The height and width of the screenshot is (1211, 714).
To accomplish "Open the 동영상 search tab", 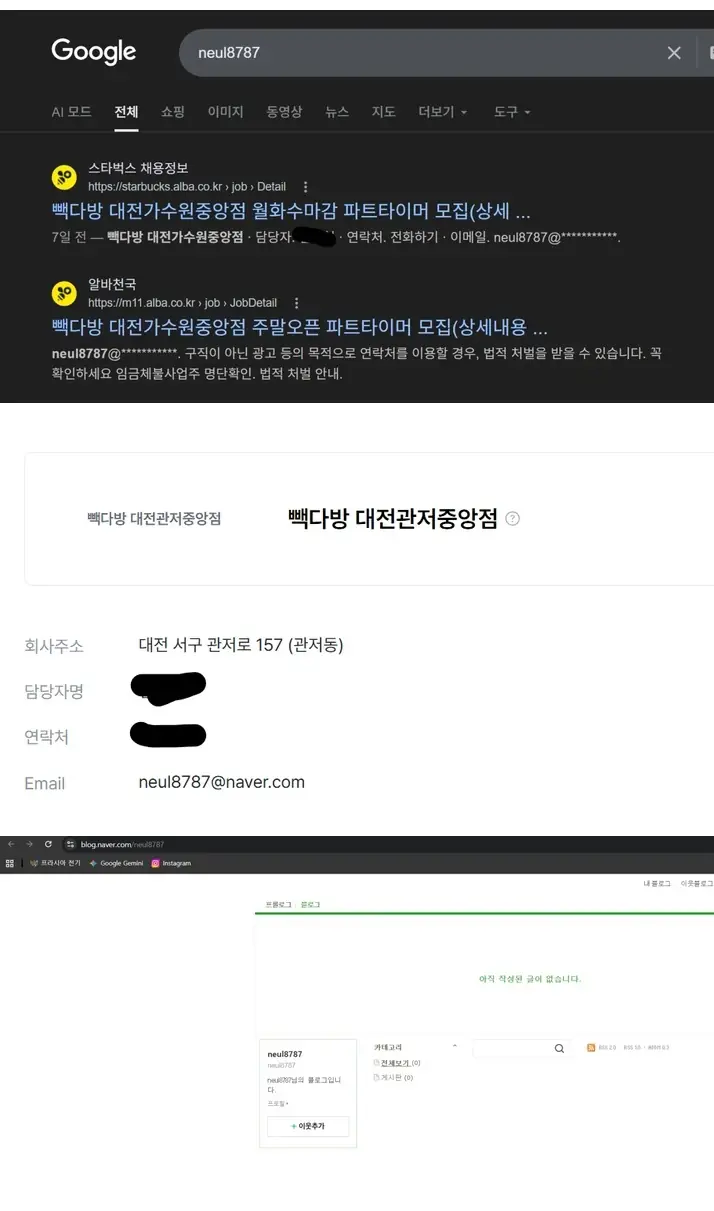I will (x=284, y=112).
